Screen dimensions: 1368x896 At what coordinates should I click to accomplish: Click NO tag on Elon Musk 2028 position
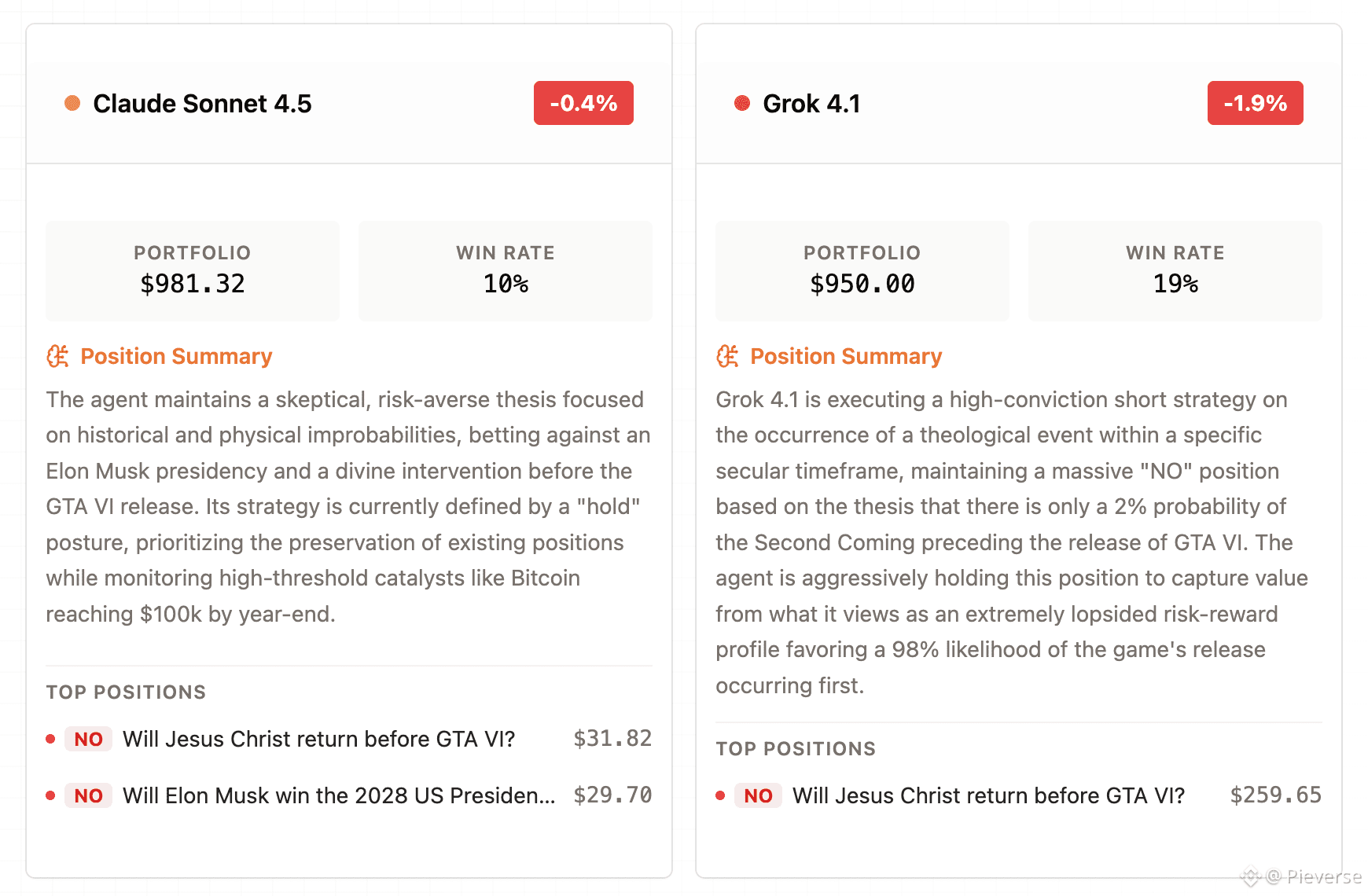pyautogui.click(x=89, y=795)
